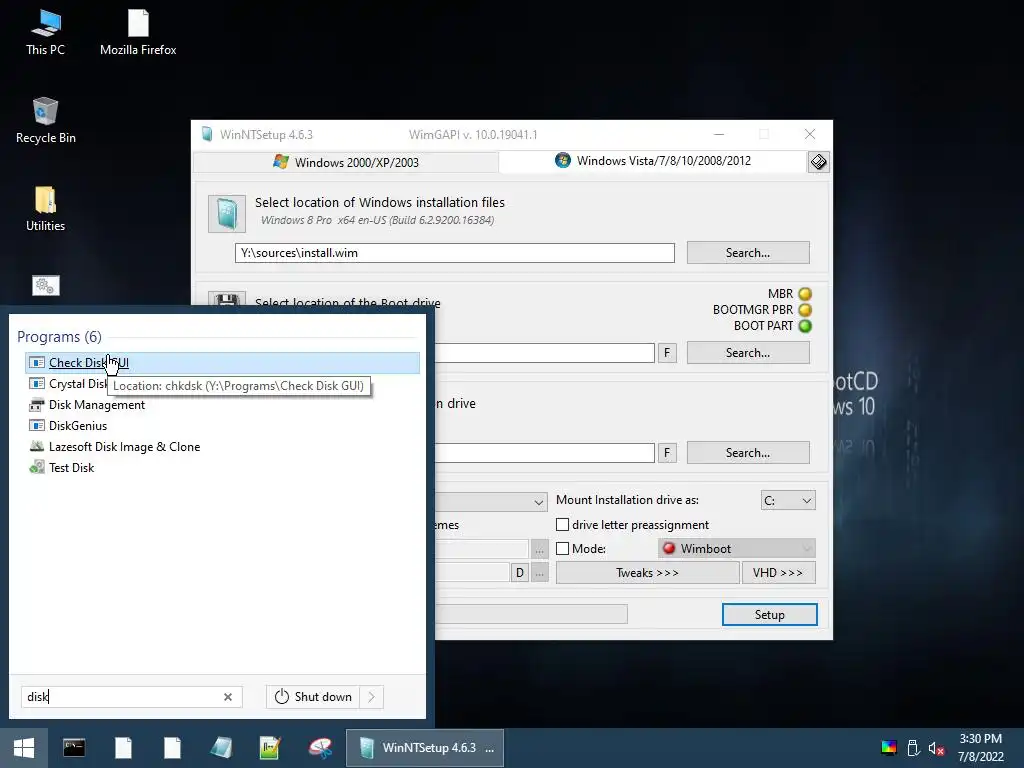Launch Test Disk from search results
This screenshot has height=768, width=1024.
tap(71, 468)
